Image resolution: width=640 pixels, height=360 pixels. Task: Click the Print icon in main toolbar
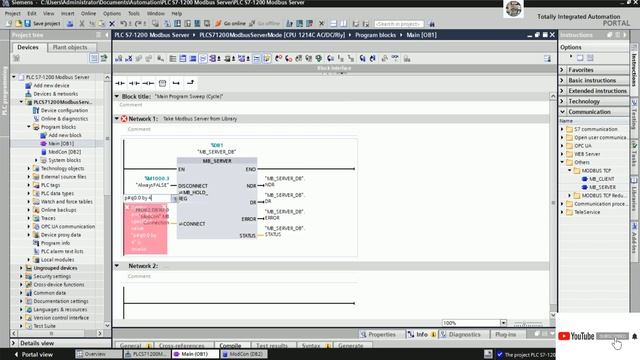tap(70, 24)
